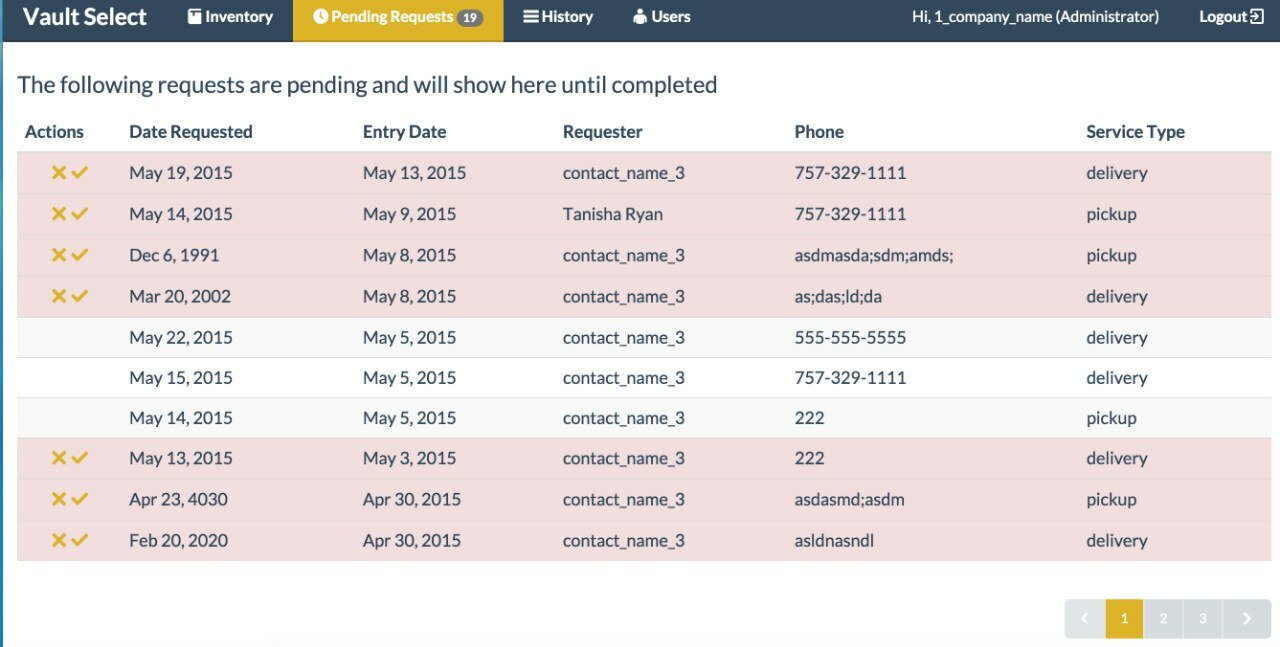This screenshot has height=647, width=1280.
Task: Approve the May 19, 2015 request checkmark
Action: (x=80, y=172)
